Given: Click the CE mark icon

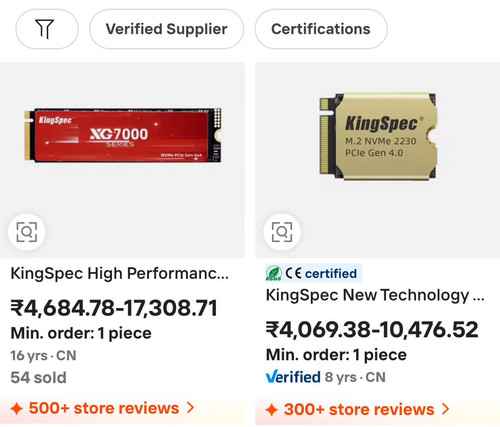Looking at the screenshot, I should coord(293,273).
